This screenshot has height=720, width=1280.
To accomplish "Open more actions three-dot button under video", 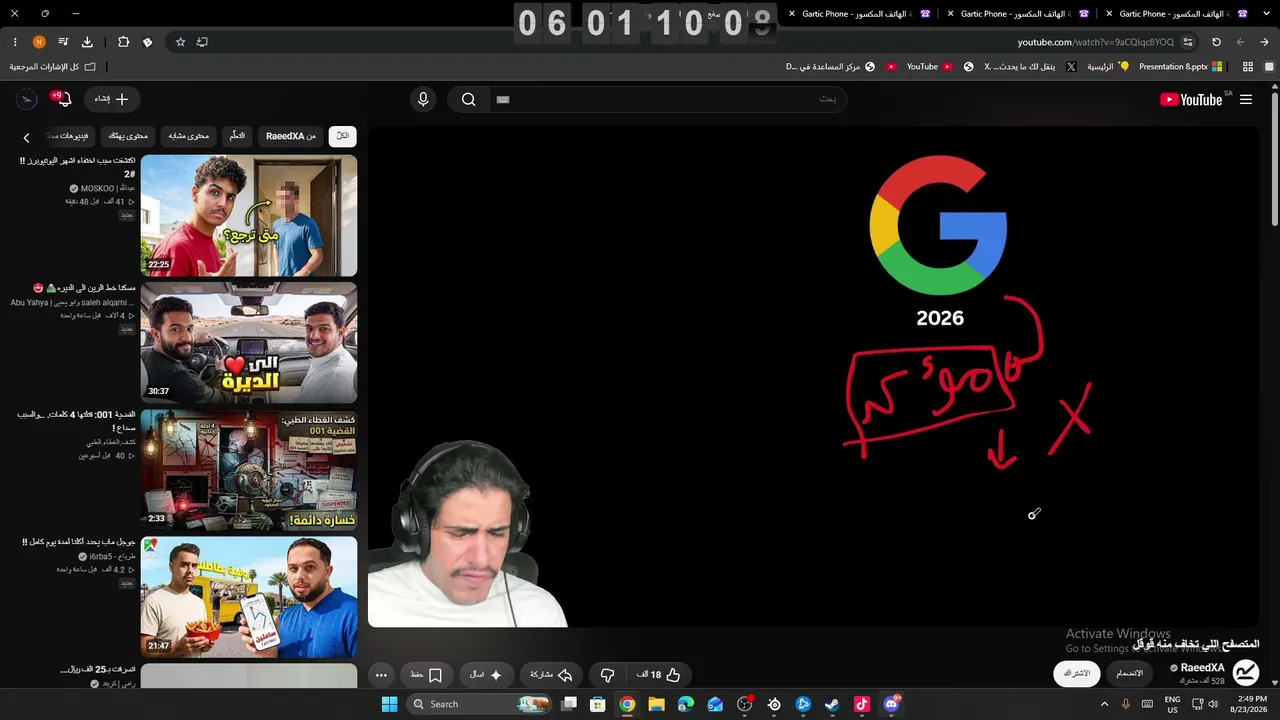I will tap(381, 675).
